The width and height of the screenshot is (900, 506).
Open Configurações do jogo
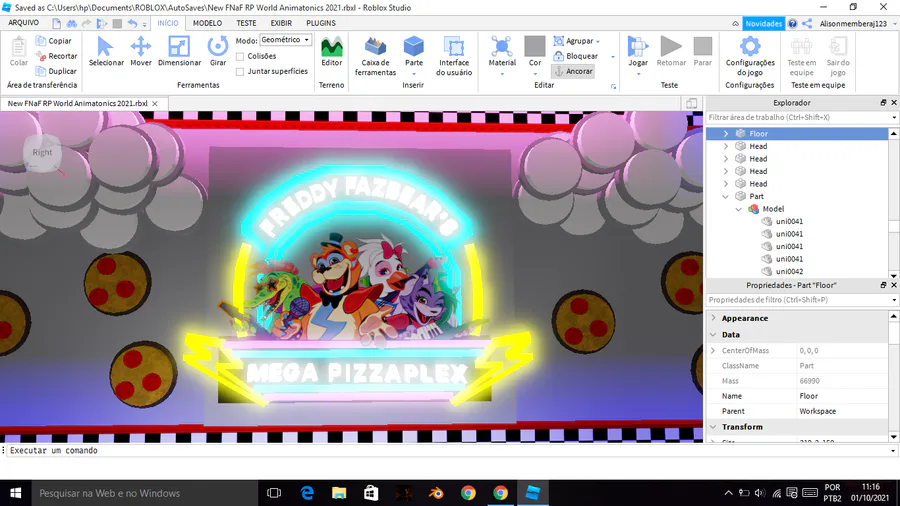click(x=750, y=56)
